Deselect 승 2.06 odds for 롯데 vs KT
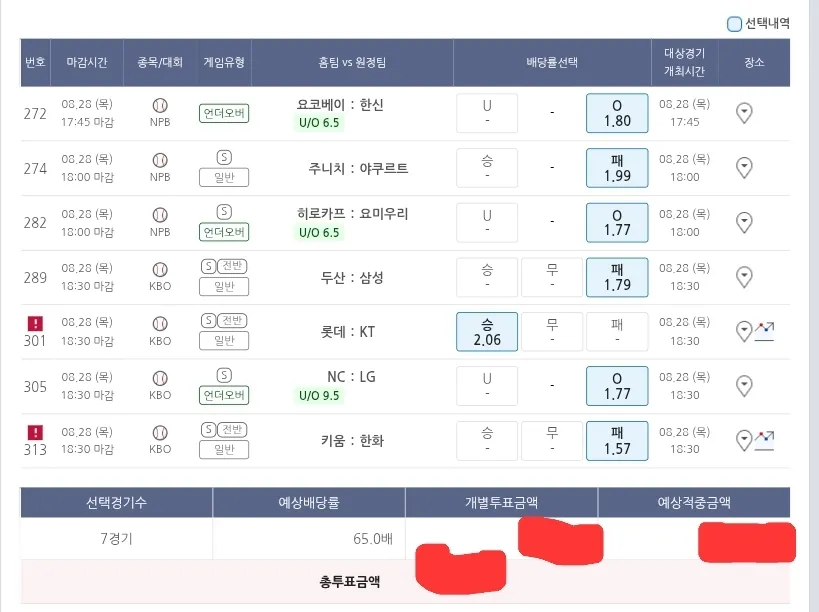The height and width of the screenshot is (612, 819). [487, 332]
